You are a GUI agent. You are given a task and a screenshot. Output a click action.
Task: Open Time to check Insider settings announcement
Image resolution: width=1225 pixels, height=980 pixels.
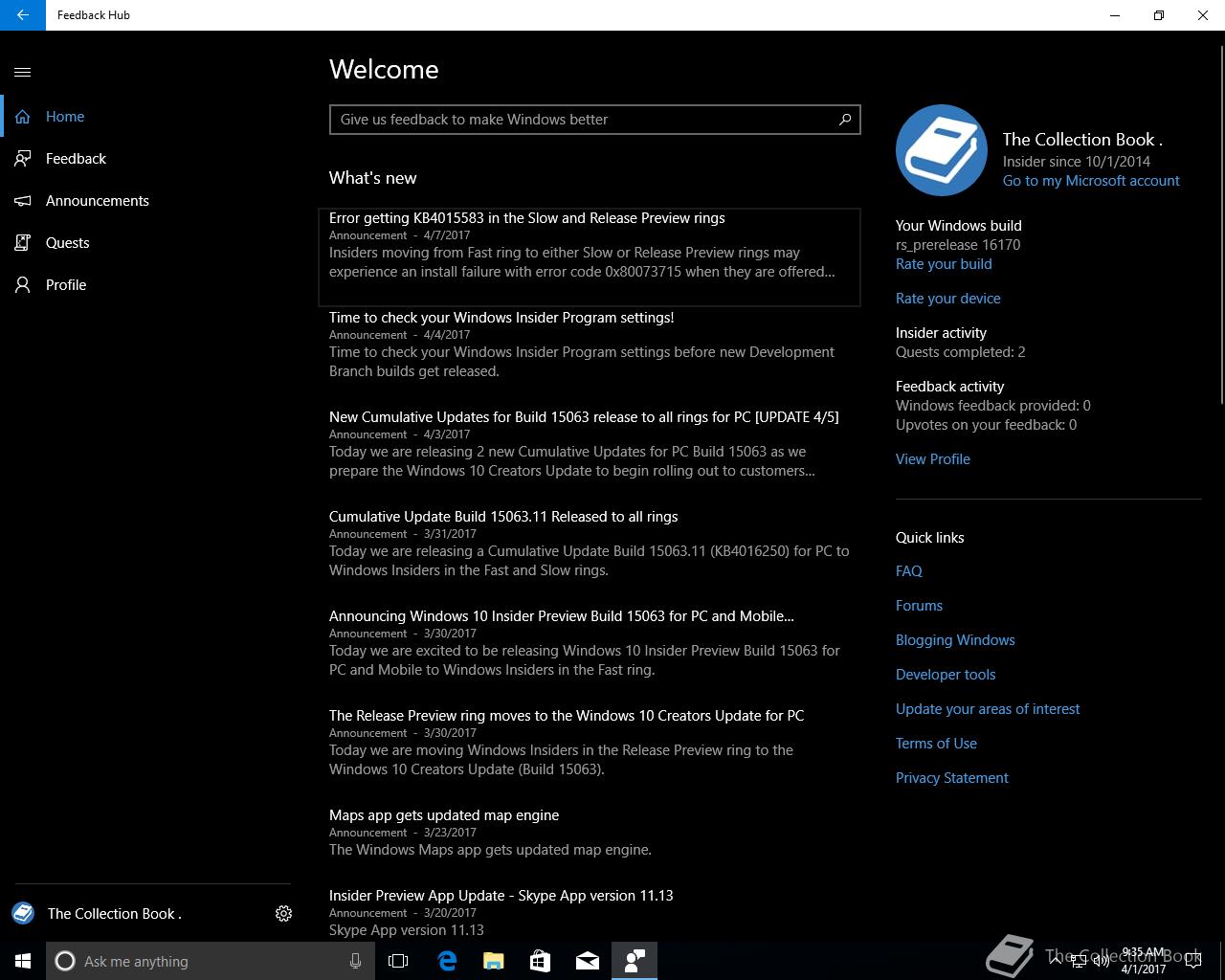pos(590,345)
